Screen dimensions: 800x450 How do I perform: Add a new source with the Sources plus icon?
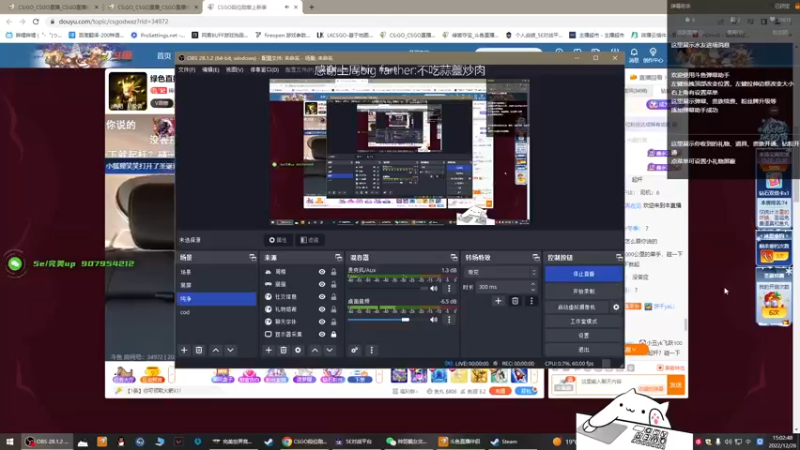(x=268, y=351)
